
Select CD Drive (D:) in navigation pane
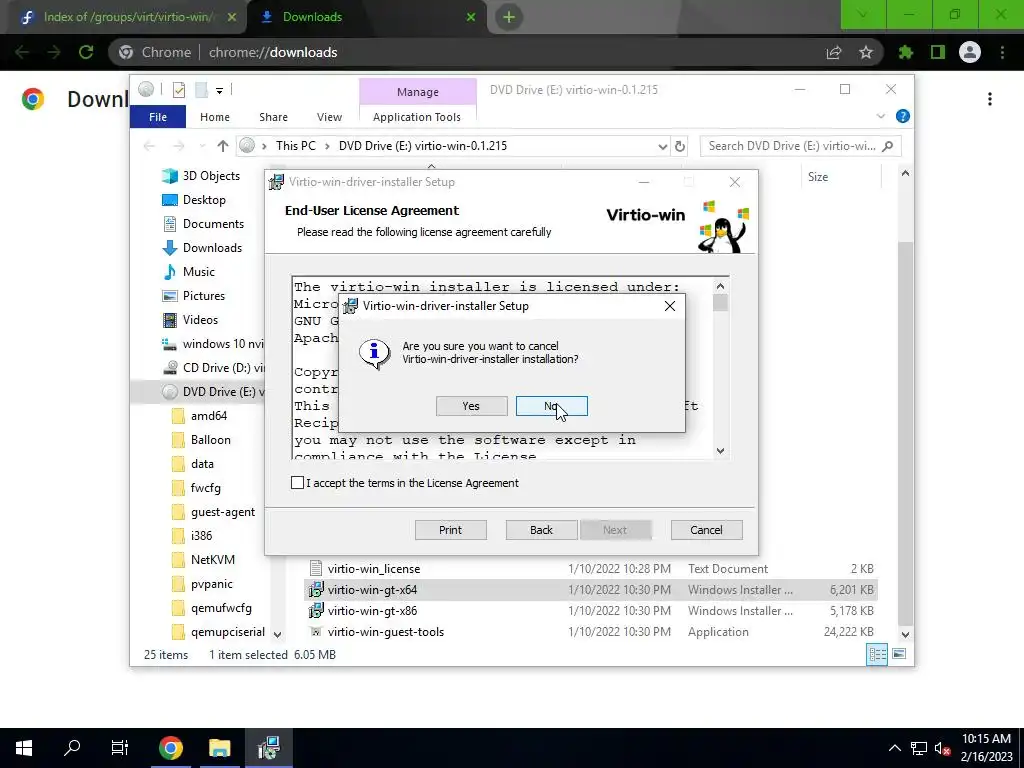(213, 368)
